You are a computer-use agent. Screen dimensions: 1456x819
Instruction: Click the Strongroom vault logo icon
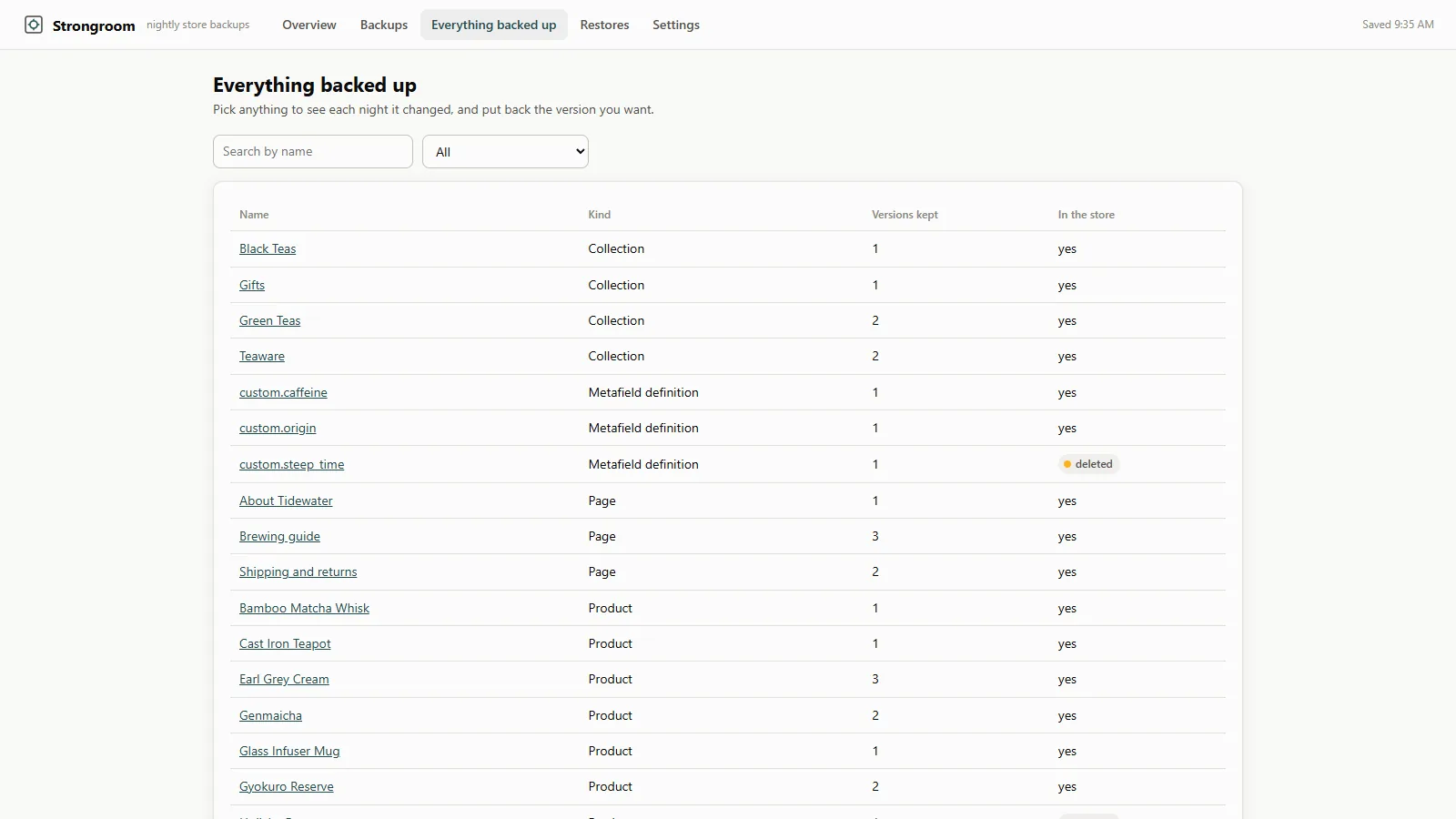click(34, 25)
